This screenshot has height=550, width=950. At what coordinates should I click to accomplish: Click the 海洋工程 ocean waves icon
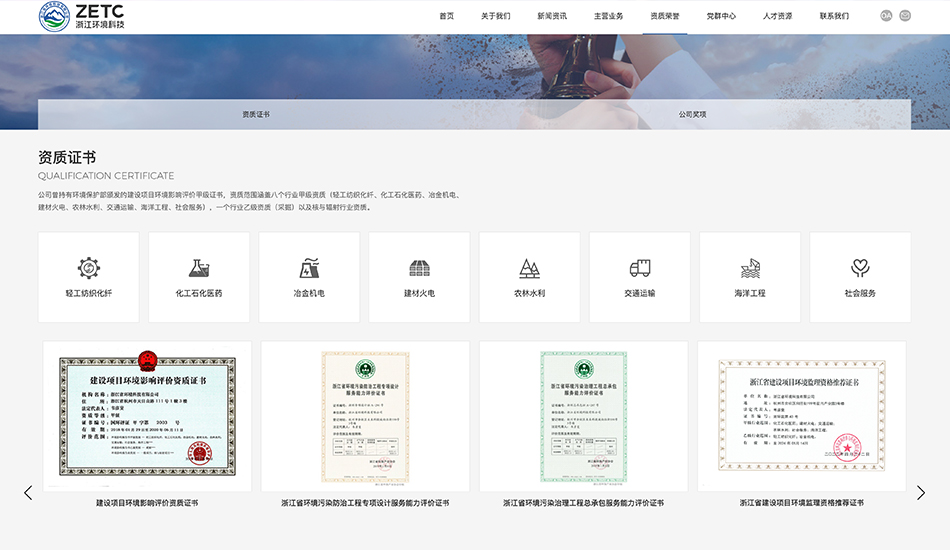750,268
